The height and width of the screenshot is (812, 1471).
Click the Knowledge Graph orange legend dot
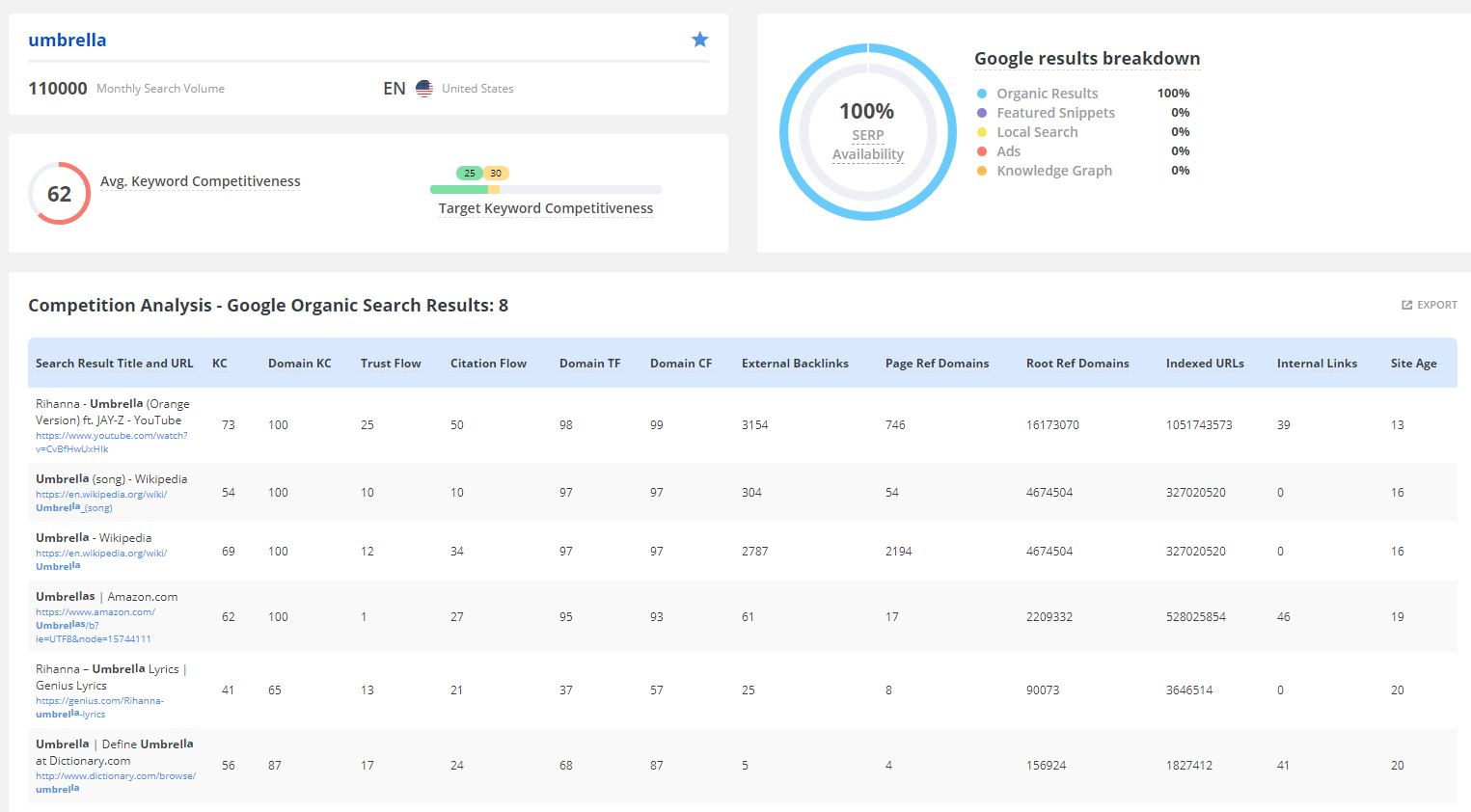click(982, 171)
